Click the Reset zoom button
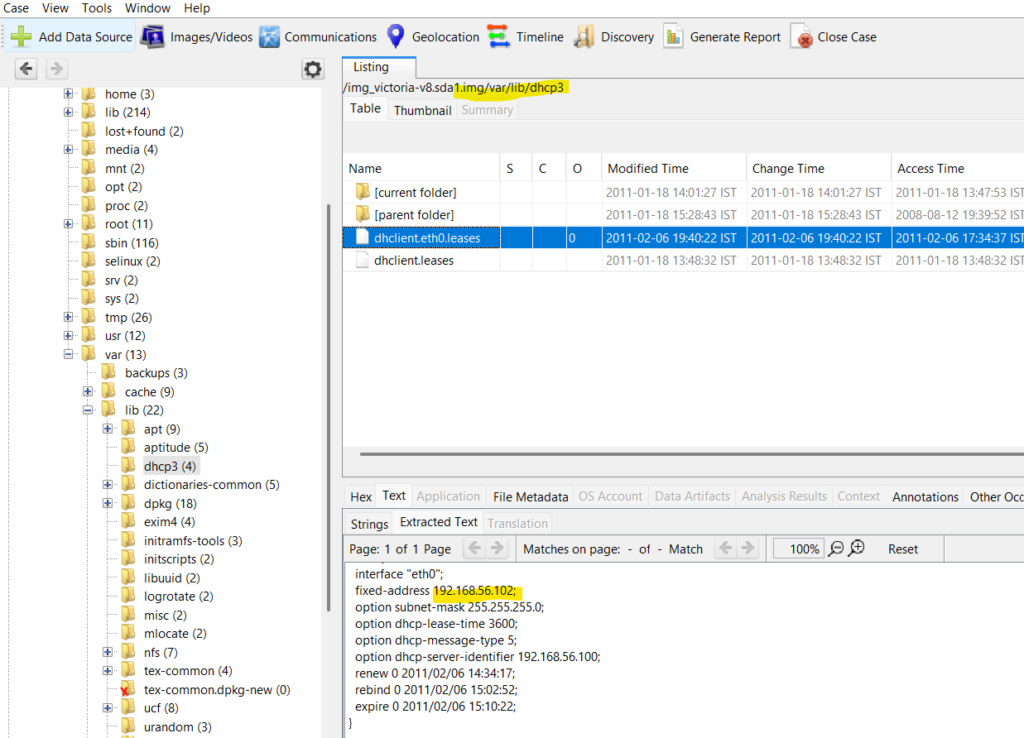Viewport: 1024px width, 738px height. (903, 549)
